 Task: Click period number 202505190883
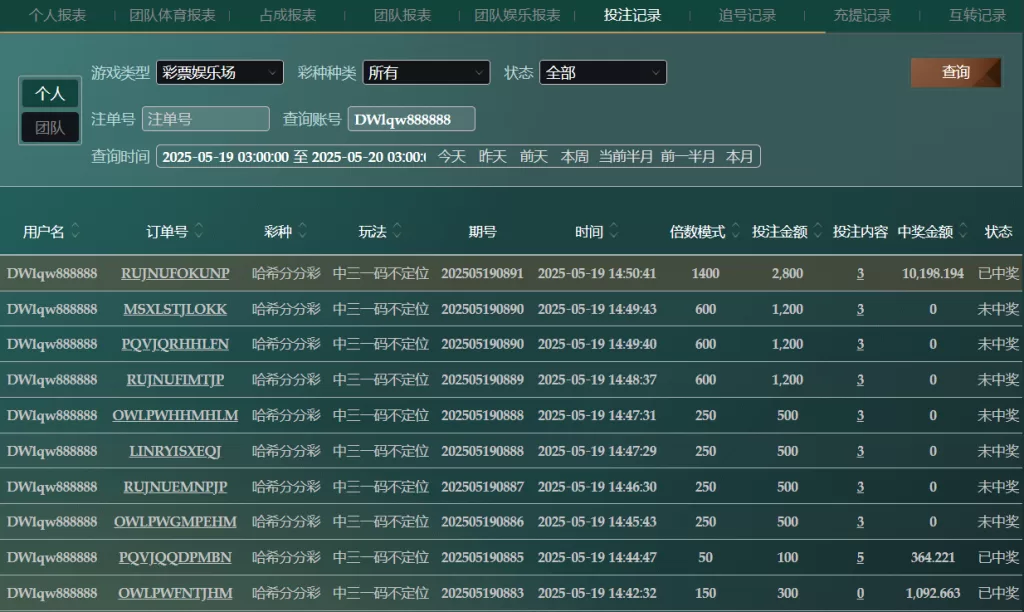coord(482,594)
